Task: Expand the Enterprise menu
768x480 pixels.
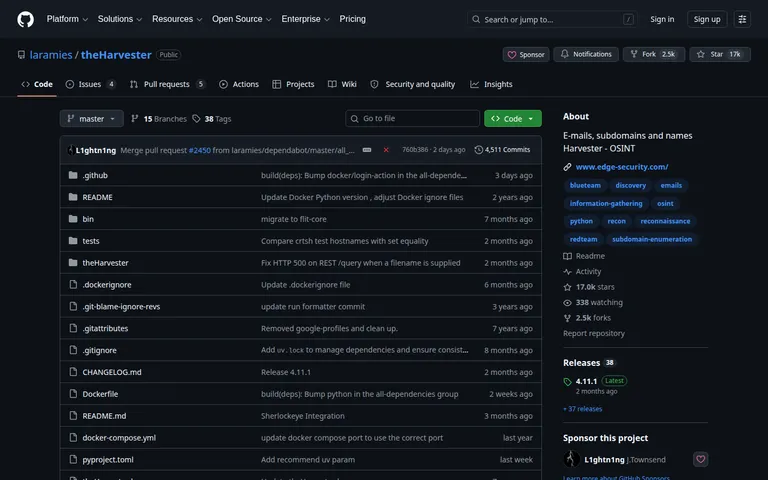Action: click(x=305, y=19)
